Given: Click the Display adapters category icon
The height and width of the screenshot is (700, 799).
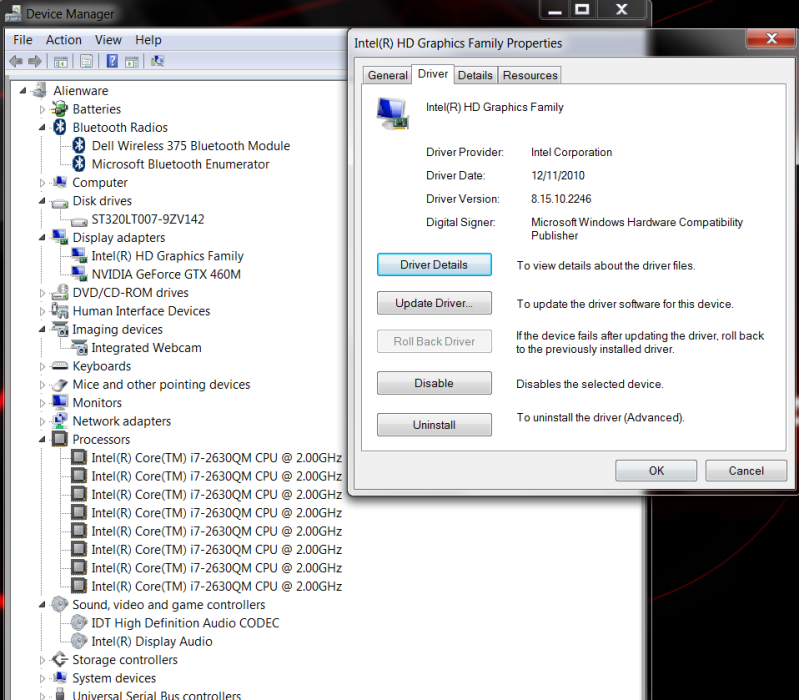Looking at the screenshot, I should tap(60, 237).
